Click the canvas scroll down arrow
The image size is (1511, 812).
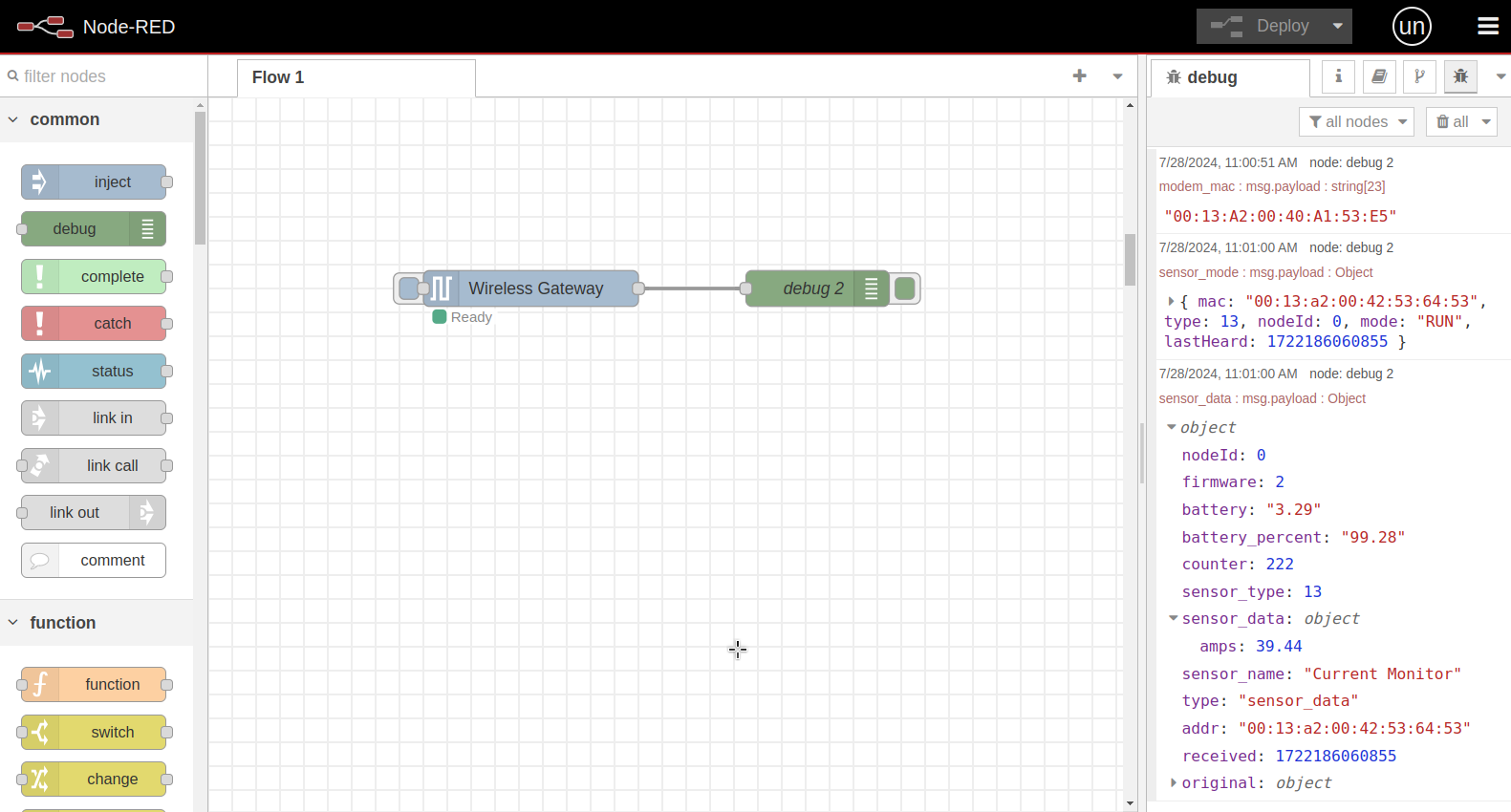pyautogui.click(x=1130, y=803)
